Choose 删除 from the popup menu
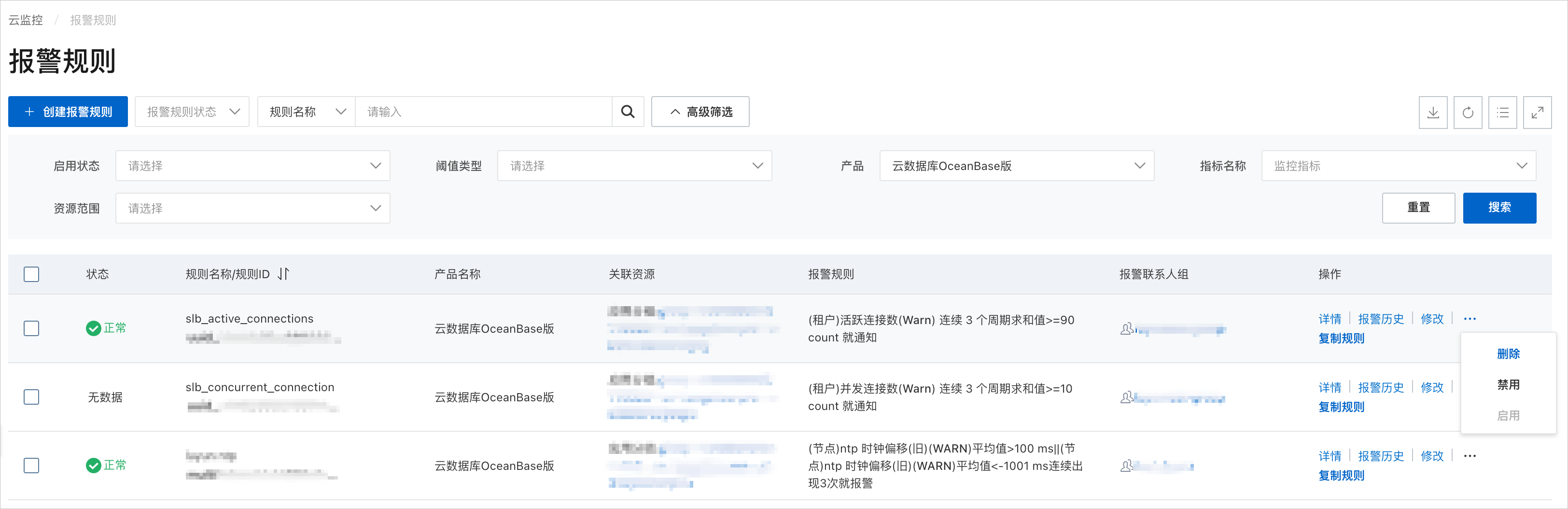1568x509 pixels. pyautogui.click(x=1508, y=354)
